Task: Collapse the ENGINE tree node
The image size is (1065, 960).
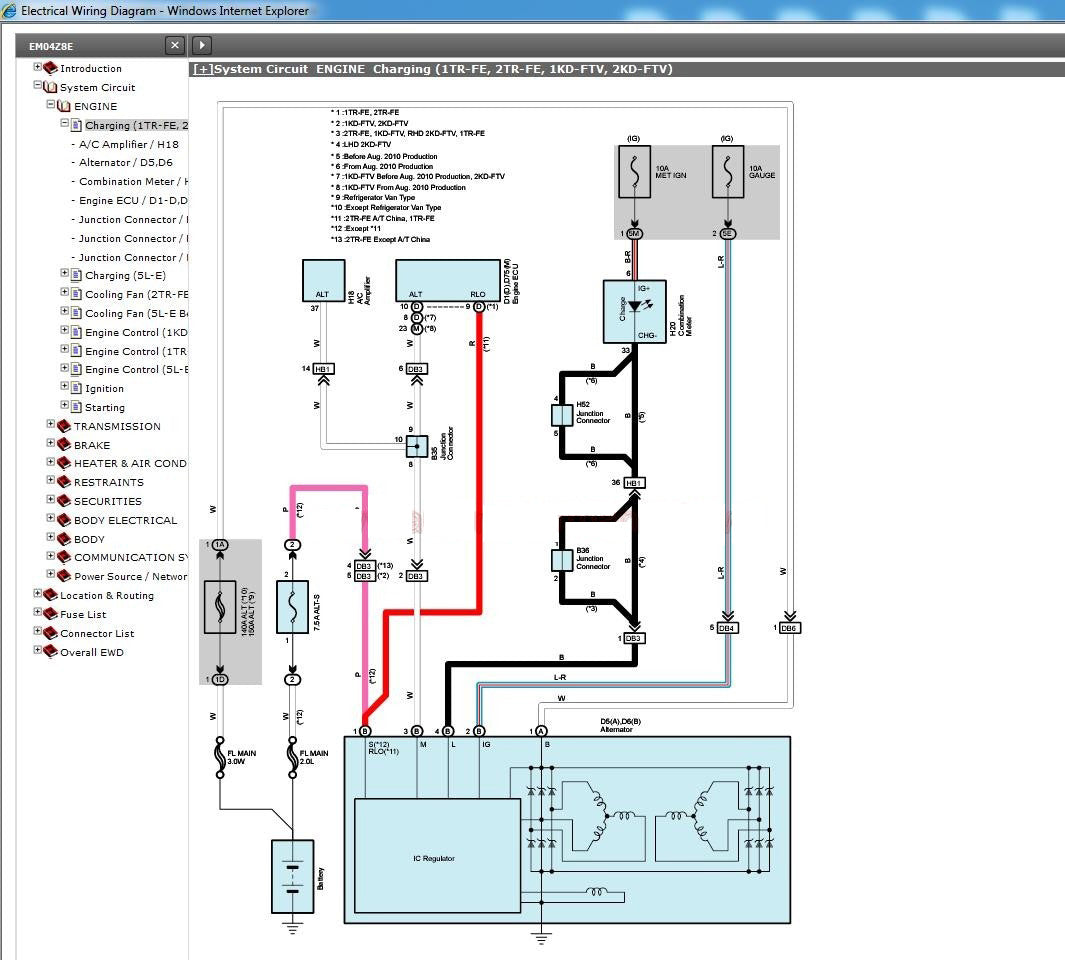Action: 51,104
